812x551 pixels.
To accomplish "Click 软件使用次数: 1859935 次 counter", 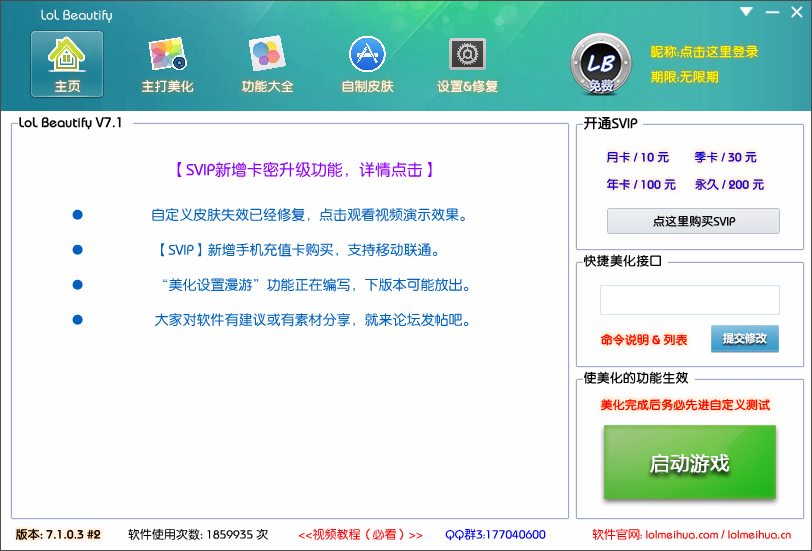I will pos(198,534).
